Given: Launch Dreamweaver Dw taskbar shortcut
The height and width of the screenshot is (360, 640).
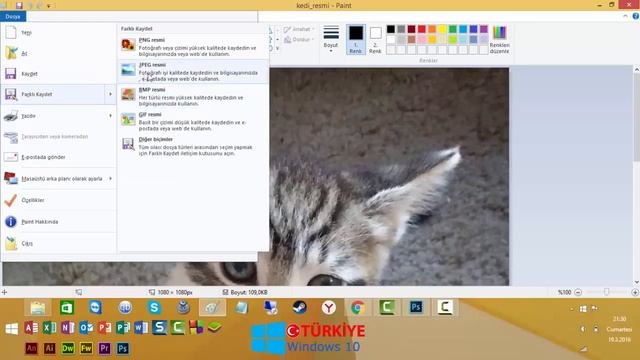Looking at the screenshot, I should coord(68,348).
